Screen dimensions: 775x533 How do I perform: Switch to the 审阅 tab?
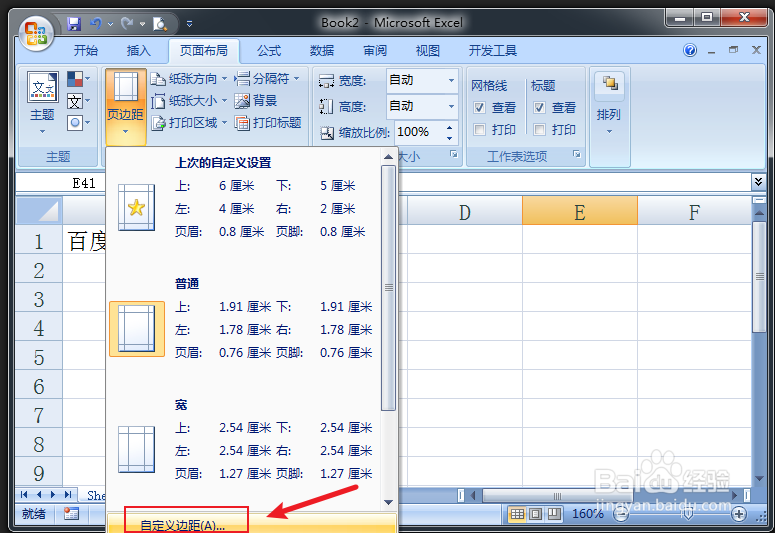375,50
